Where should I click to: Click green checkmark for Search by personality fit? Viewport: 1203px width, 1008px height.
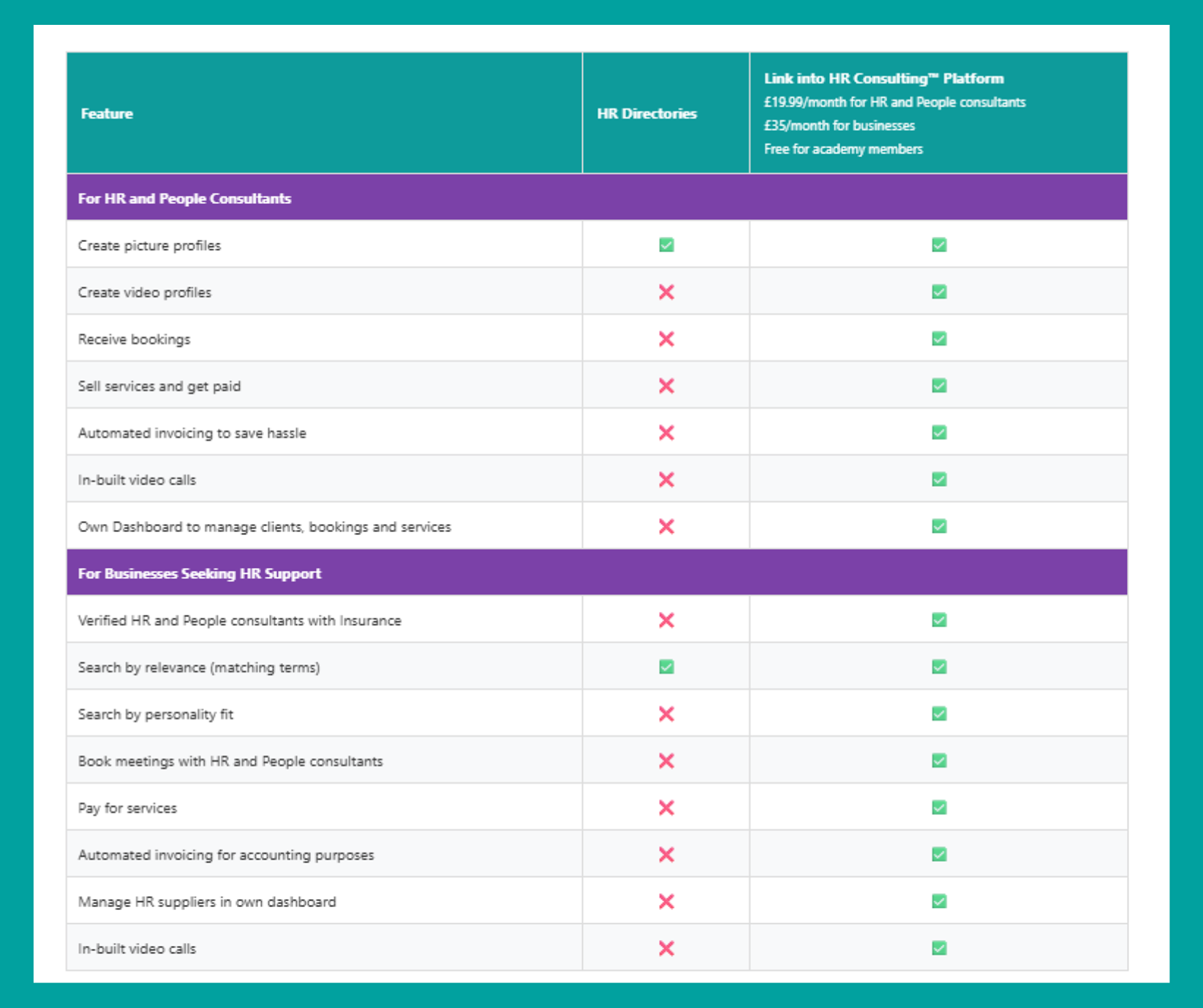(939, 713)
